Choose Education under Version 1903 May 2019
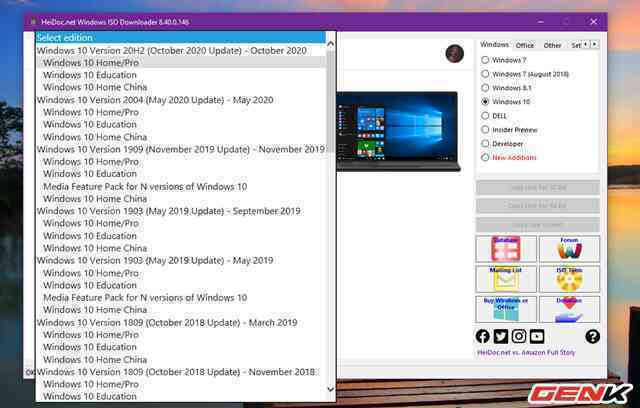This screenshot has width=640, height=408. [x=181, y=285]
